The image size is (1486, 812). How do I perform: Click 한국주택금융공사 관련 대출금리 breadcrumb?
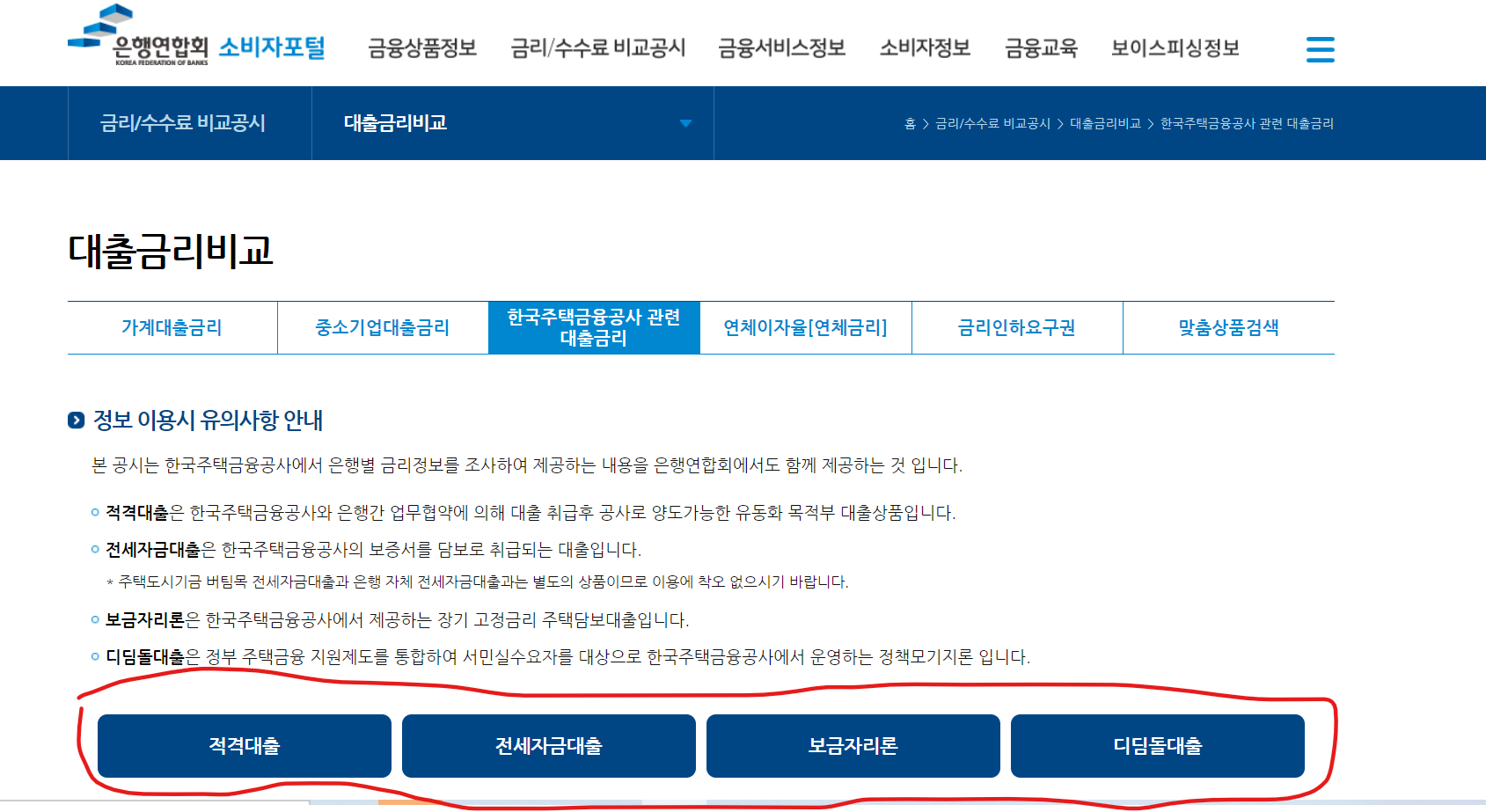[x=1247, y=124]
